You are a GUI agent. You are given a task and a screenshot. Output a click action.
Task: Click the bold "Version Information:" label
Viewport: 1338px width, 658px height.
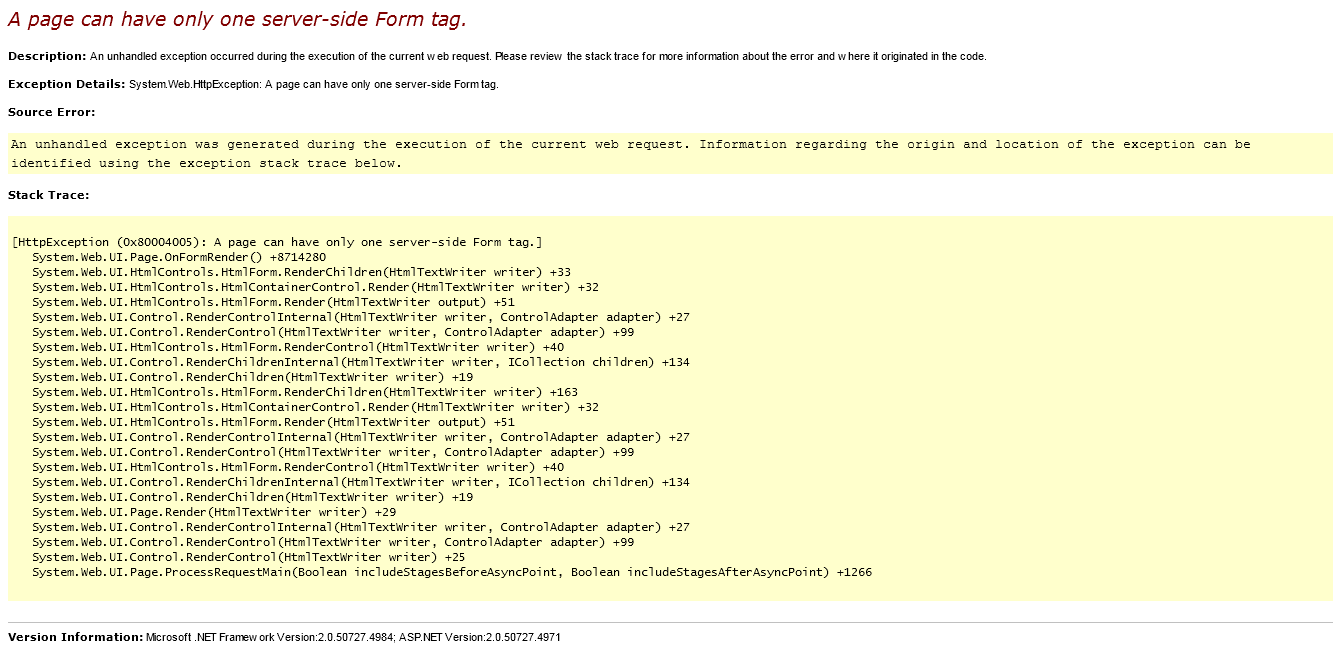coord(75,637)
